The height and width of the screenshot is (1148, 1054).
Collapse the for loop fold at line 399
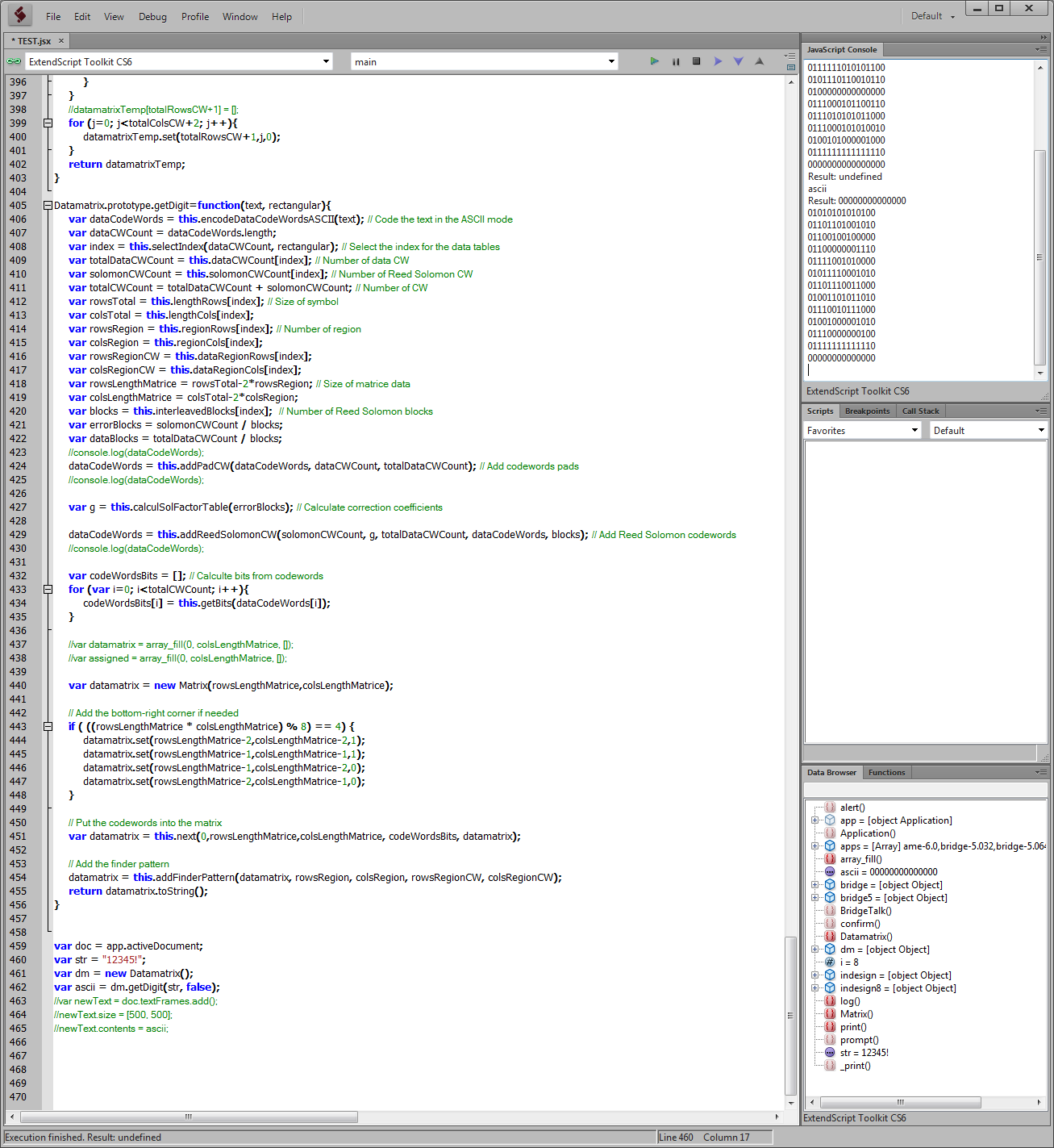pos(48,123)
